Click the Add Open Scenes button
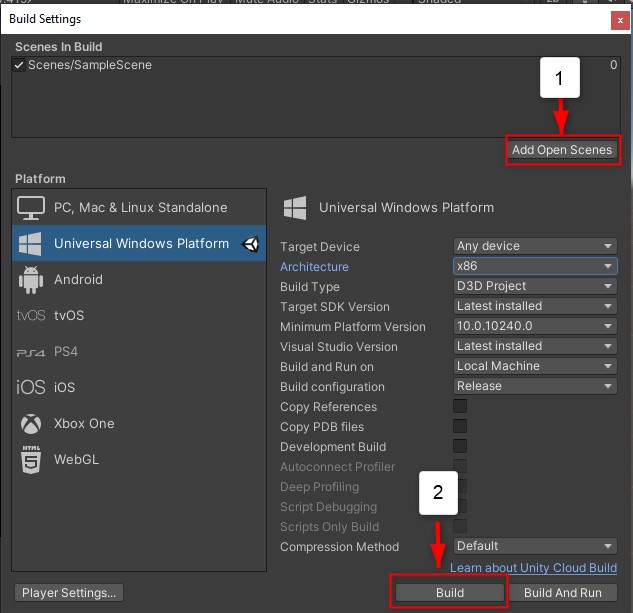Viewport: 633px width, 613px height. (x=562, y=150)
